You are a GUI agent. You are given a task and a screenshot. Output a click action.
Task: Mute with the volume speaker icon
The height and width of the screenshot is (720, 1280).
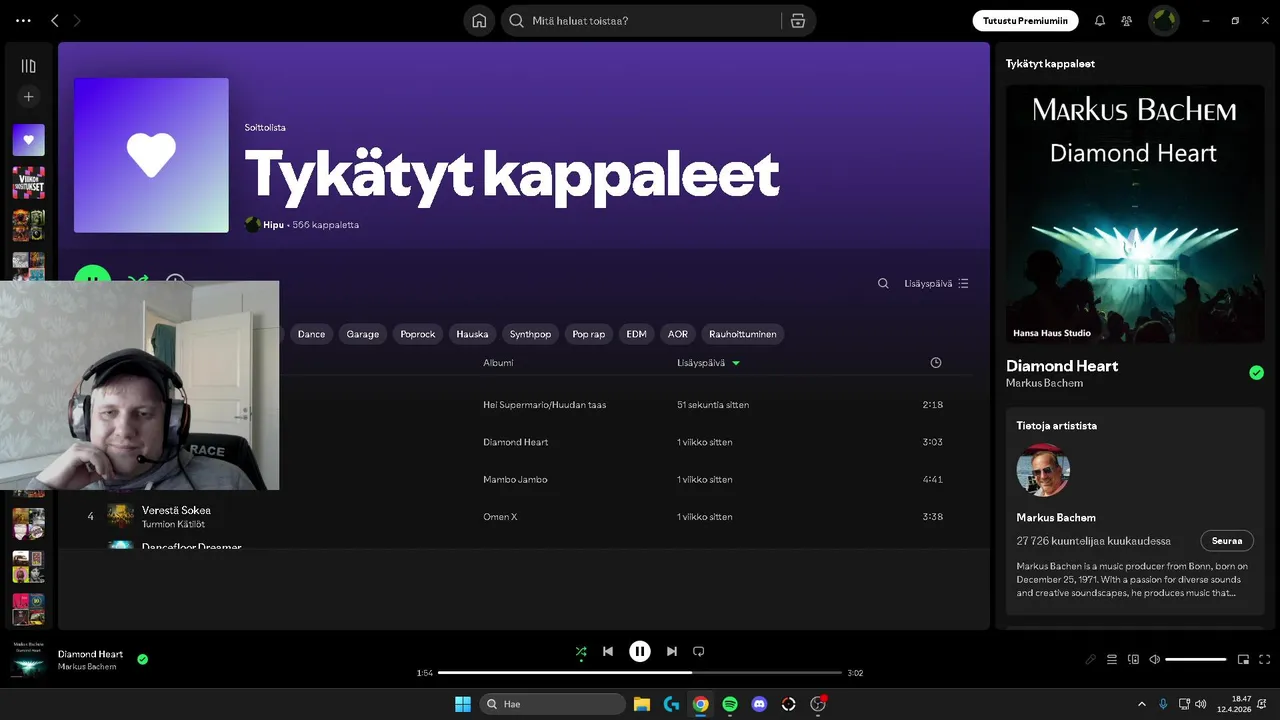pyautogui.click(x=1154, y=659)
